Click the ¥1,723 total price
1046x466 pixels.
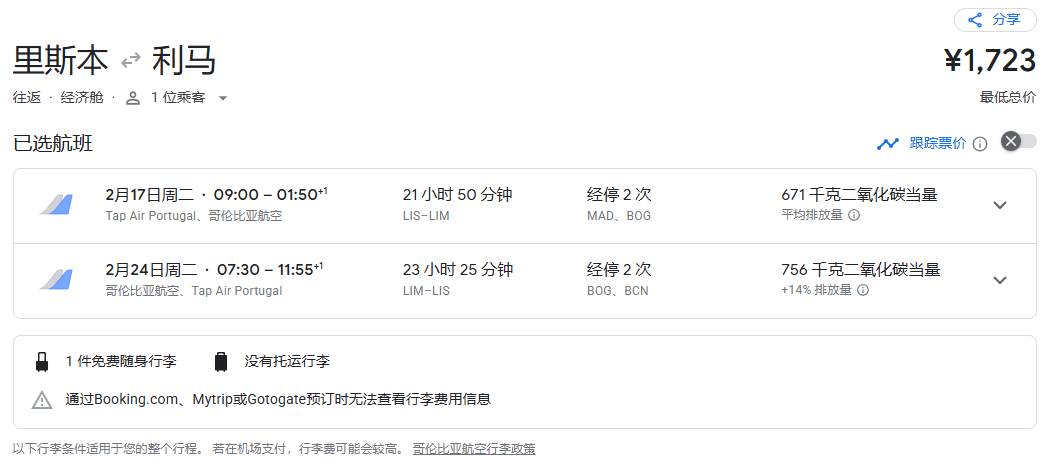990,61
